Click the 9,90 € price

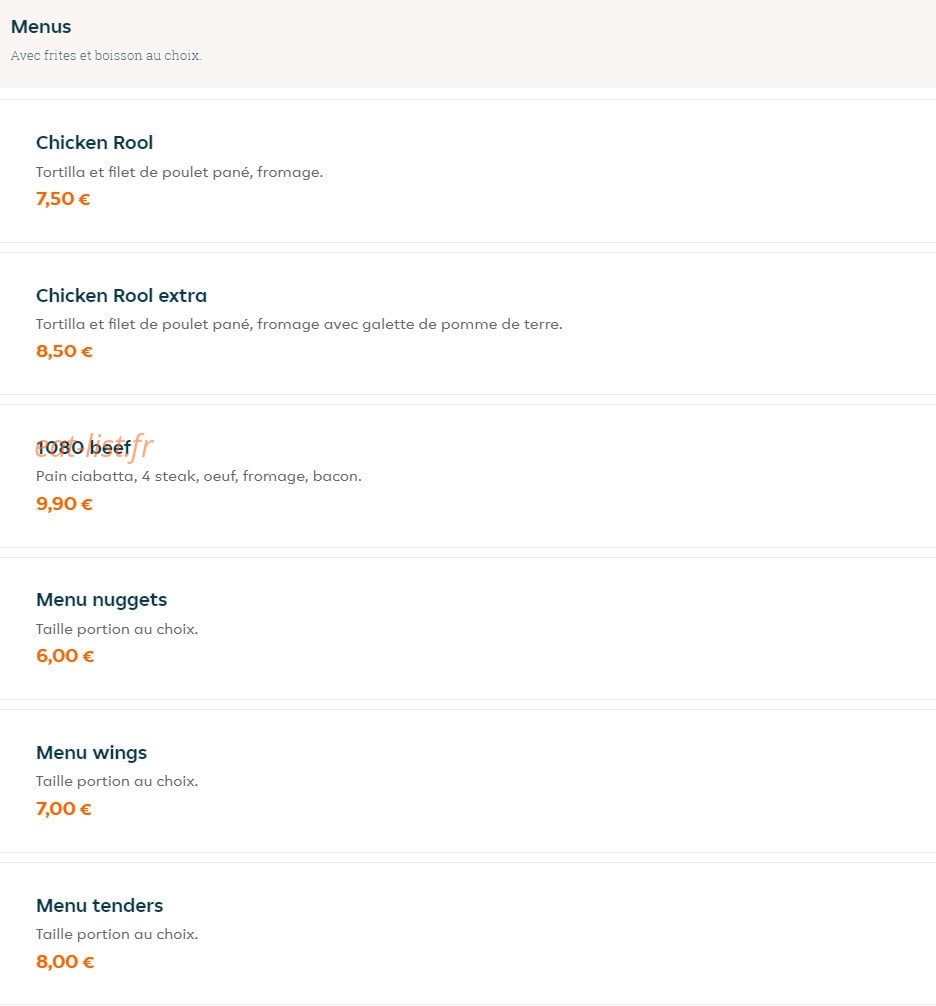[64, 504]
